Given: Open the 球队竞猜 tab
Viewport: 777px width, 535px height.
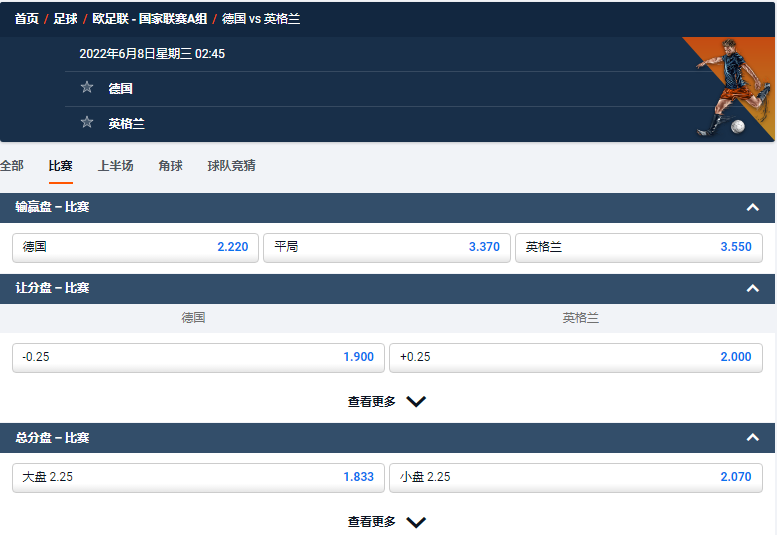Looking at the screenshot, I should point(231,166).
